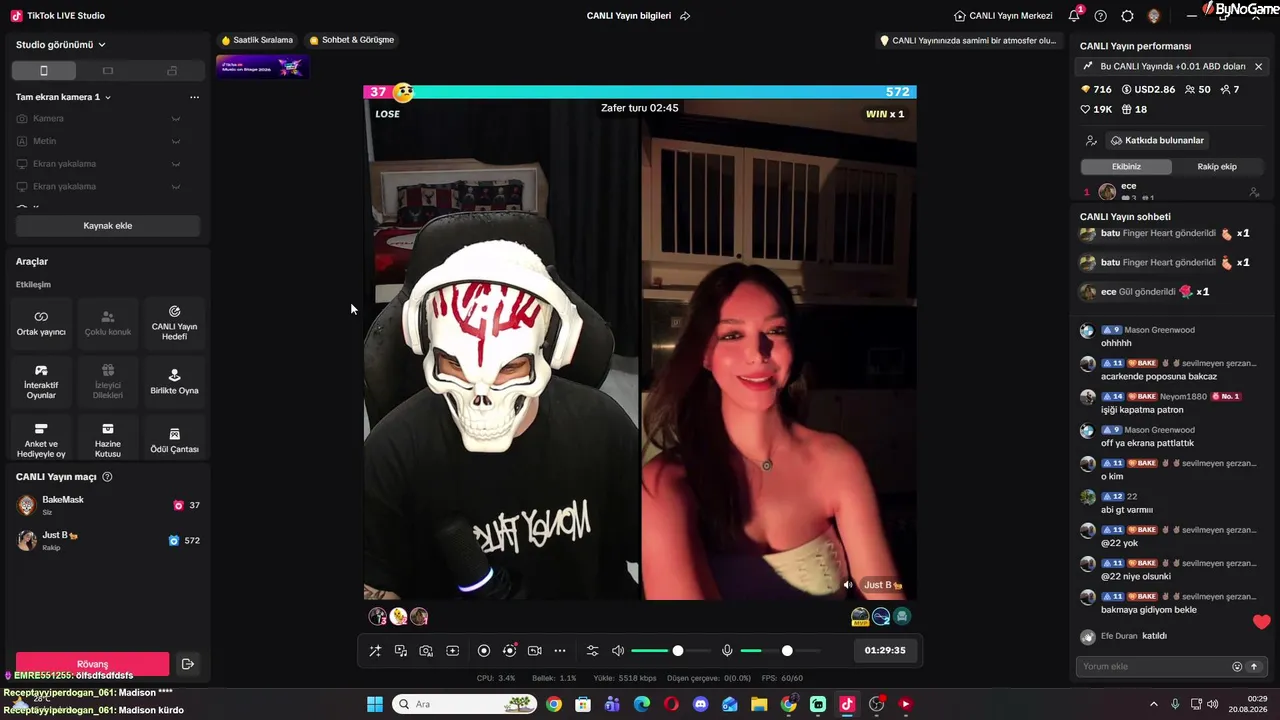Open the Anket ve Hediyeyle oy tool

[x=41, y=440]
